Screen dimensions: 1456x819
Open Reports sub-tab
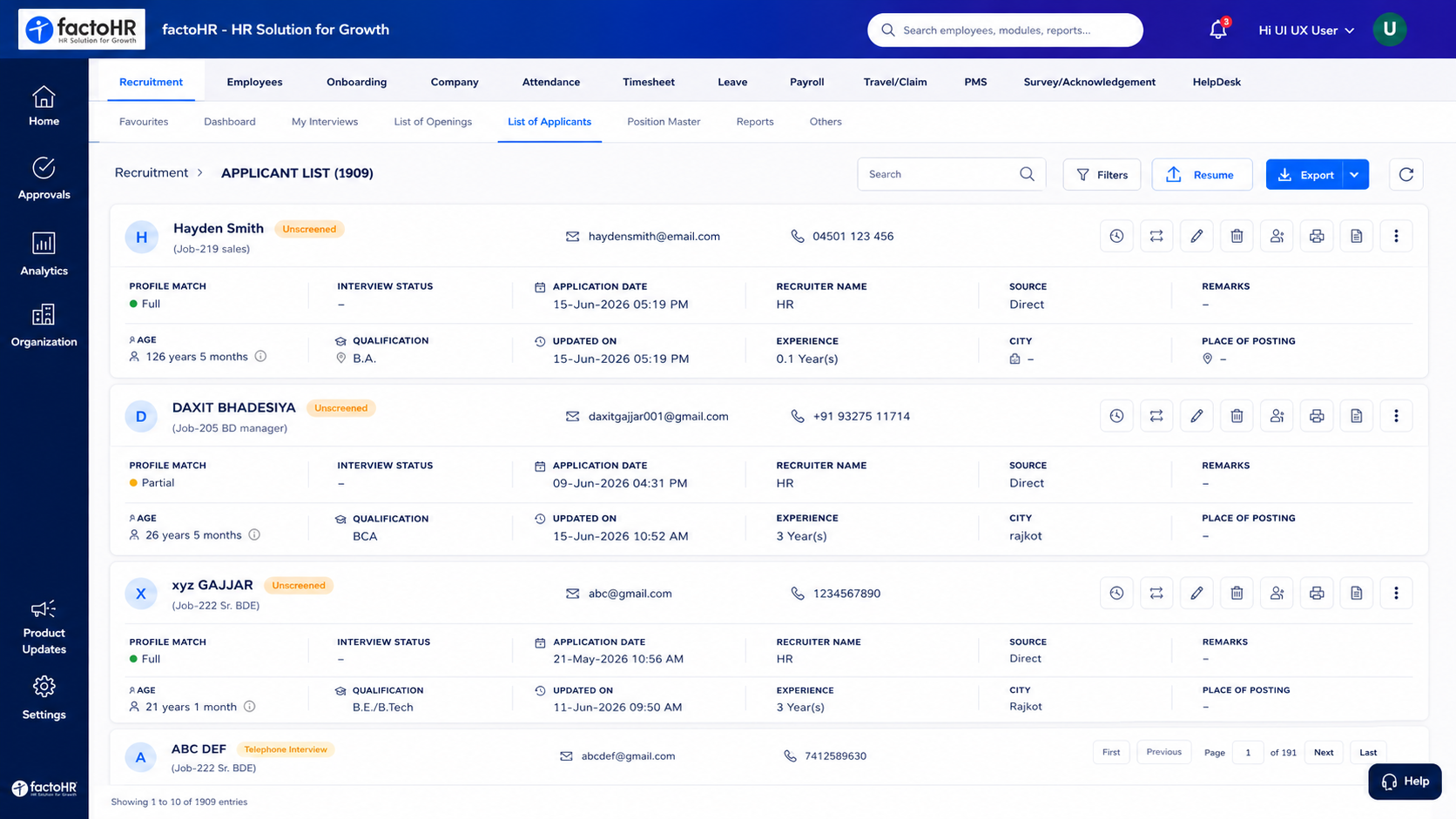click(x=755, y=122)
